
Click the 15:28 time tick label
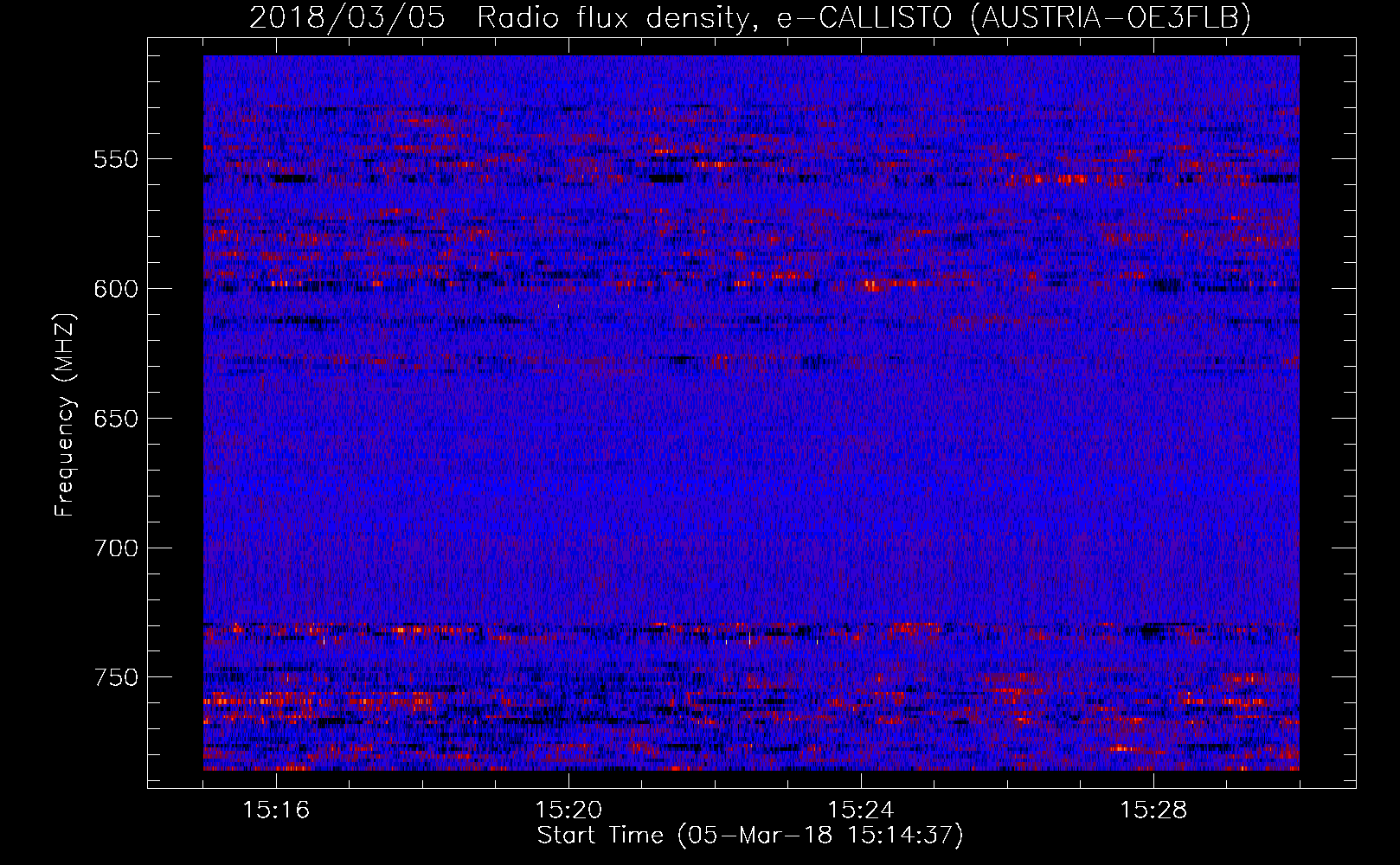[1153, 811]
